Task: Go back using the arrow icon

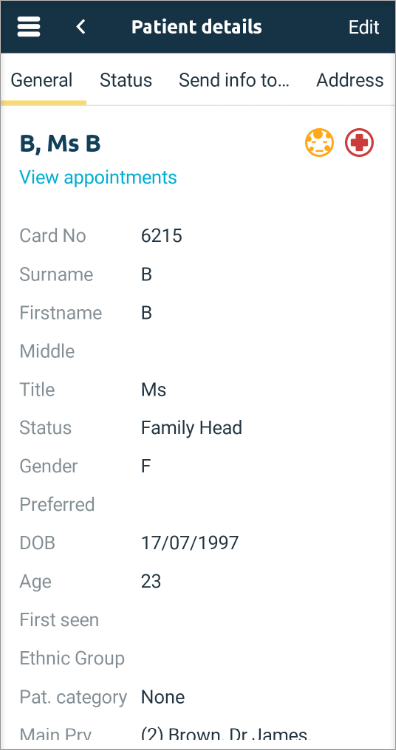Action: coord(81,27)
